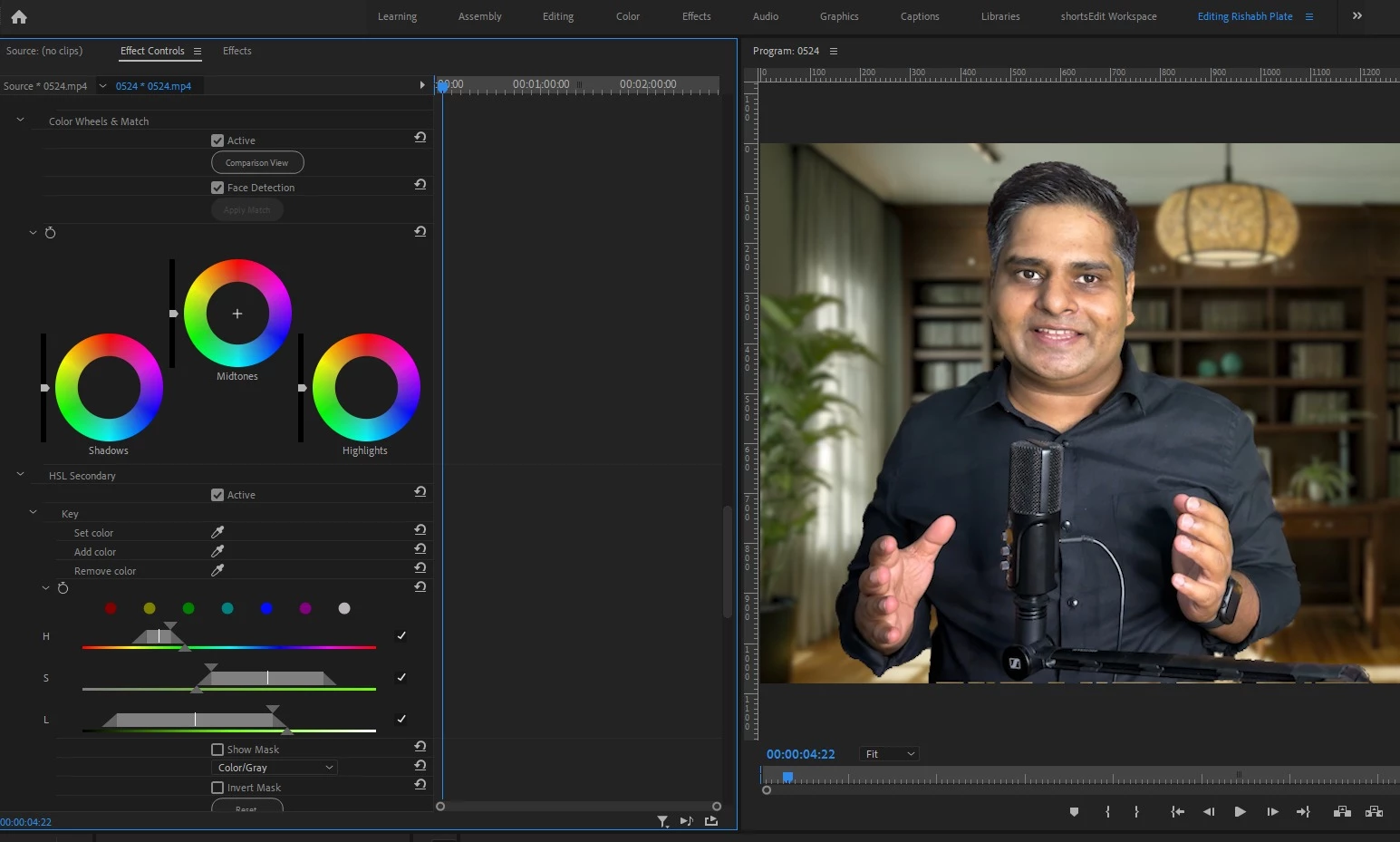This screenshot has width=1400, height=842.
Task: Reset the HSL Secondary Active parameter
Action: [420, 492]
